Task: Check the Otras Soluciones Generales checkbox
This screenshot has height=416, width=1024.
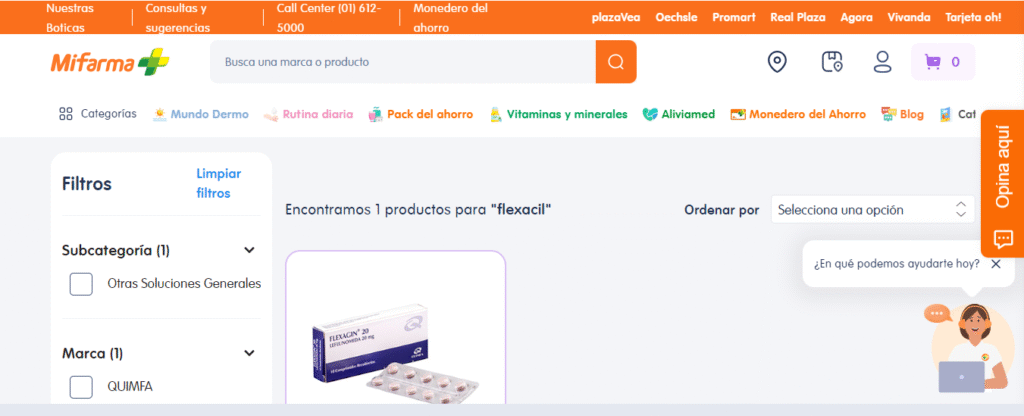Action: pos(81,284)
